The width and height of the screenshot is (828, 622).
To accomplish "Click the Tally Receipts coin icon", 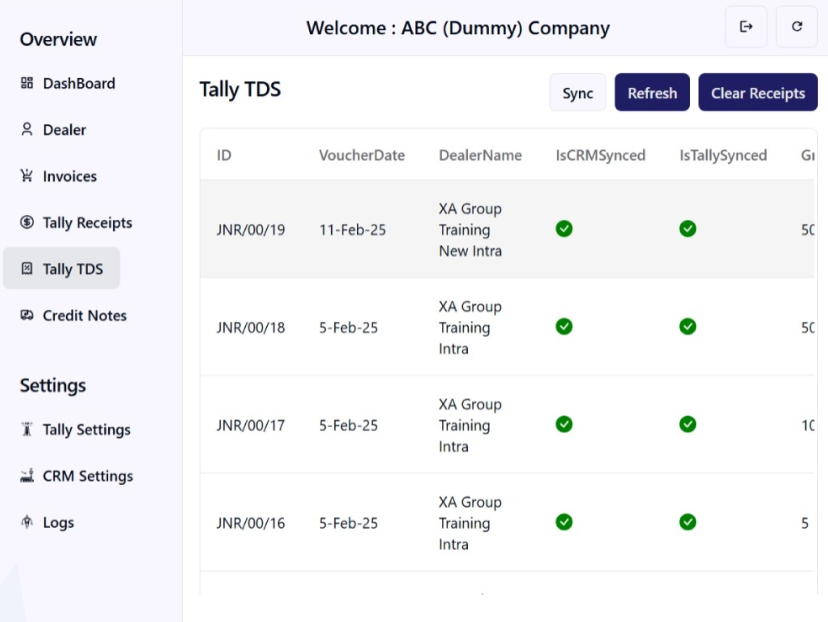I will (27, 223).
